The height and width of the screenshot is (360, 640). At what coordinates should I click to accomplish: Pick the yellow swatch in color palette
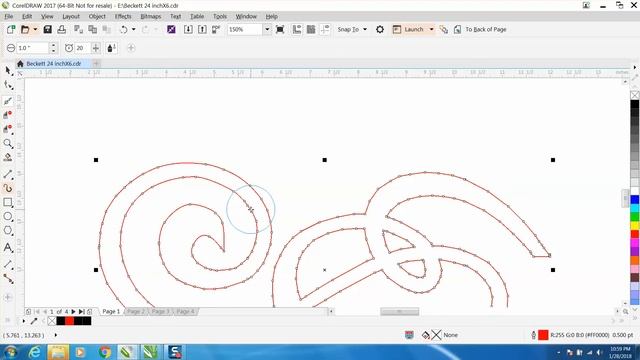pyautogui.click(x=635, y=225)
